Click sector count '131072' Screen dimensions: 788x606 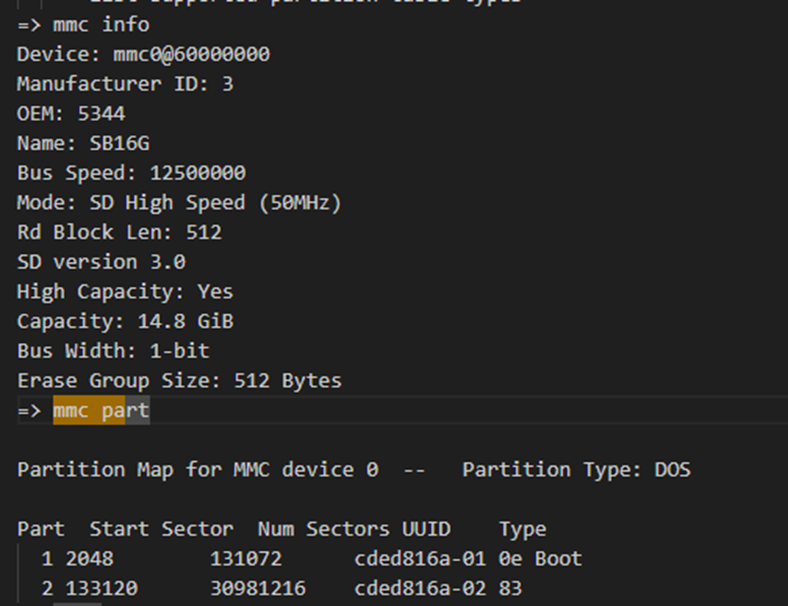pyautogui.click(x=246, y=559)
